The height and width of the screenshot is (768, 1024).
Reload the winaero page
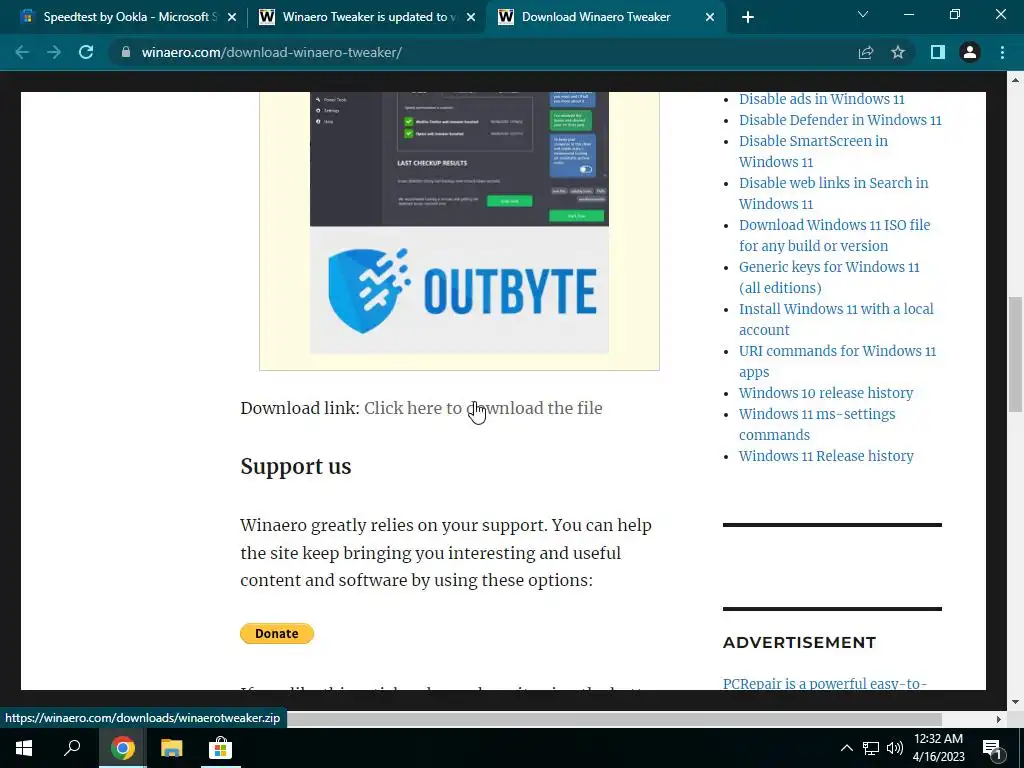[86, 52]
